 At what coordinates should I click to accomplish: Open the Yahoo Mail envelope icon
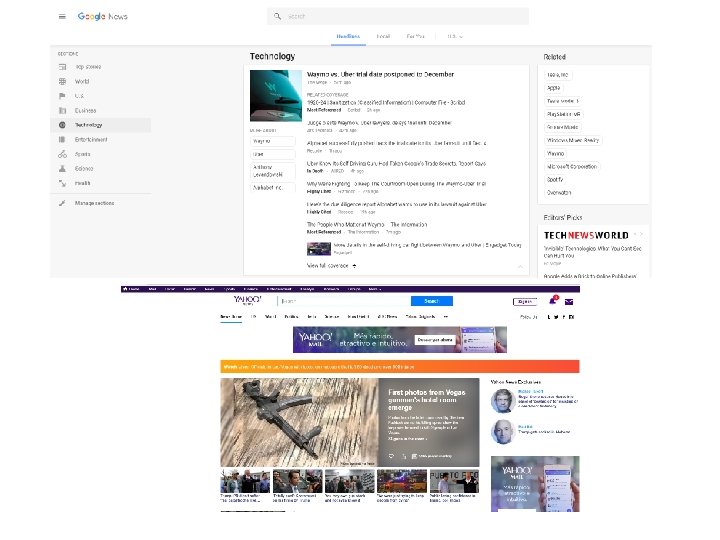(568, 302)
